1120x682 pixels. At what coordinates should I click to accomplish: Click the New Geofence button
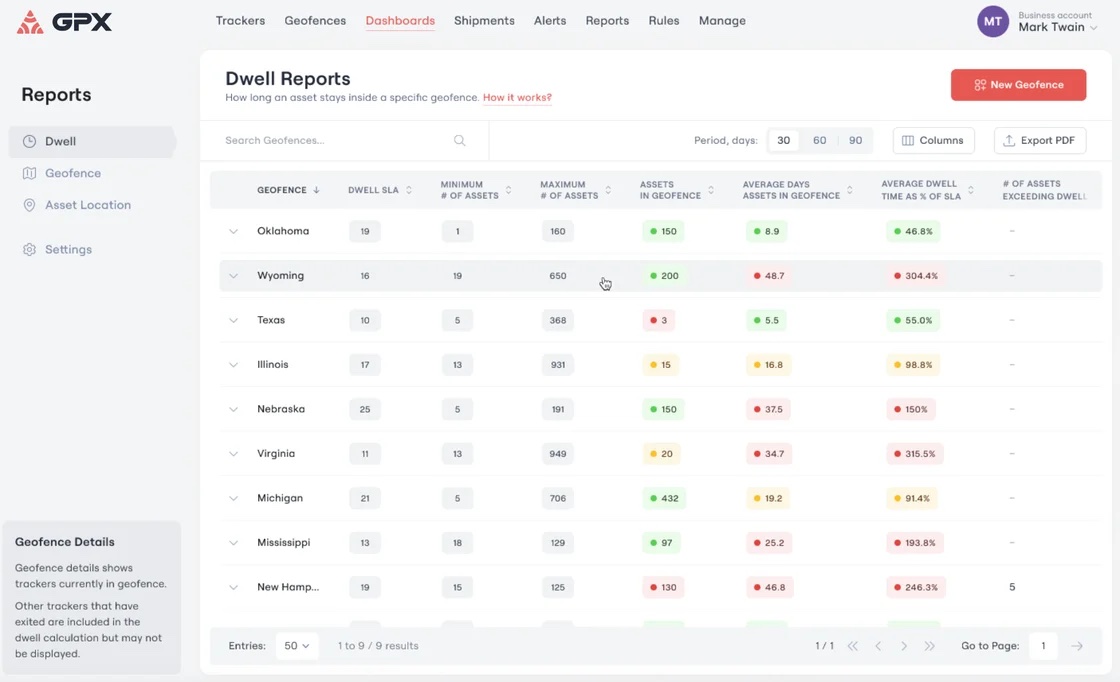pyautogui.click(x=1018, y=85)
